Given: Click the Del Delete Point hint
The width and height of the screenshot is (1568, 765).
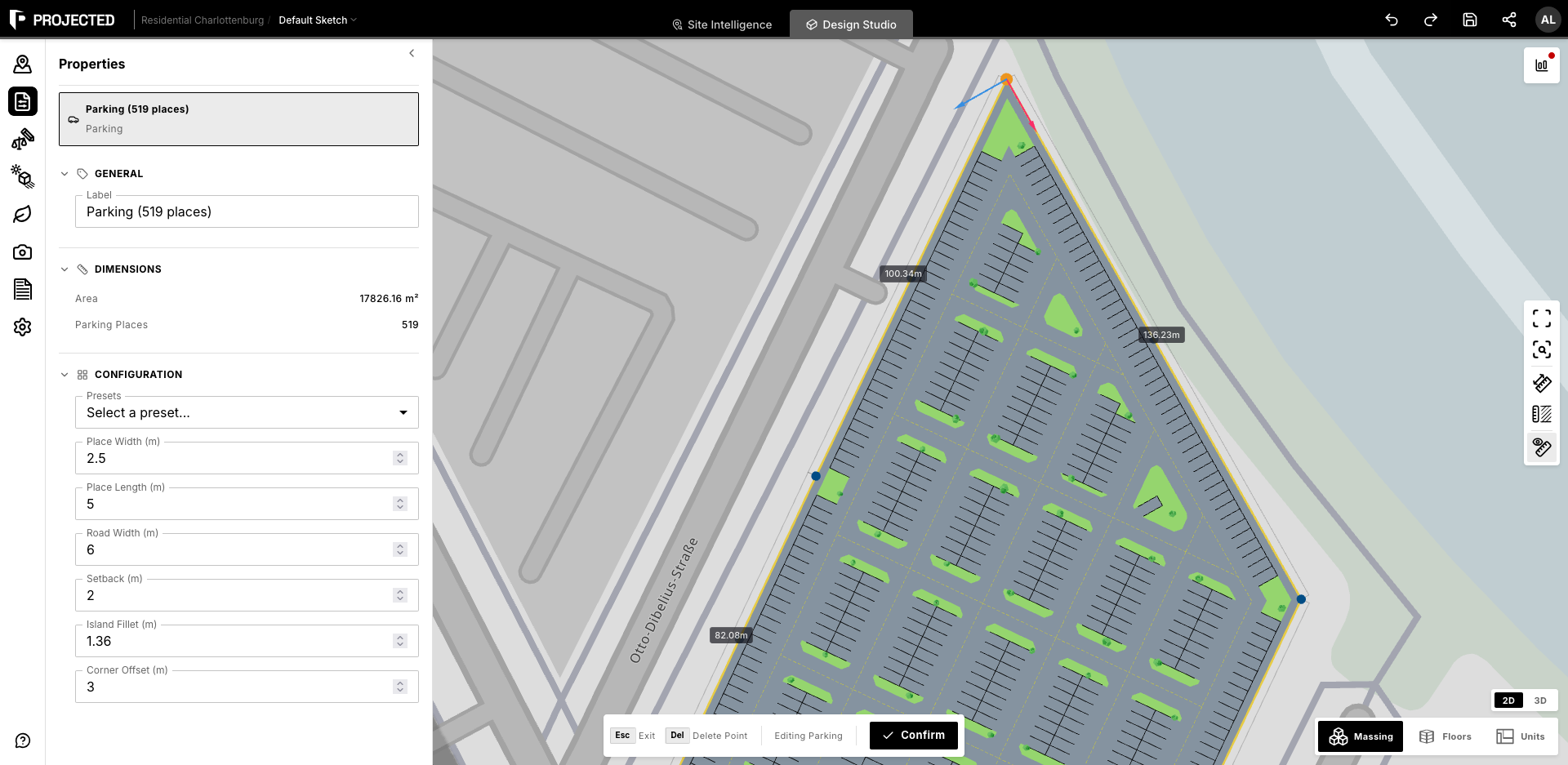Looking at the screenshot, I should 706,736.
